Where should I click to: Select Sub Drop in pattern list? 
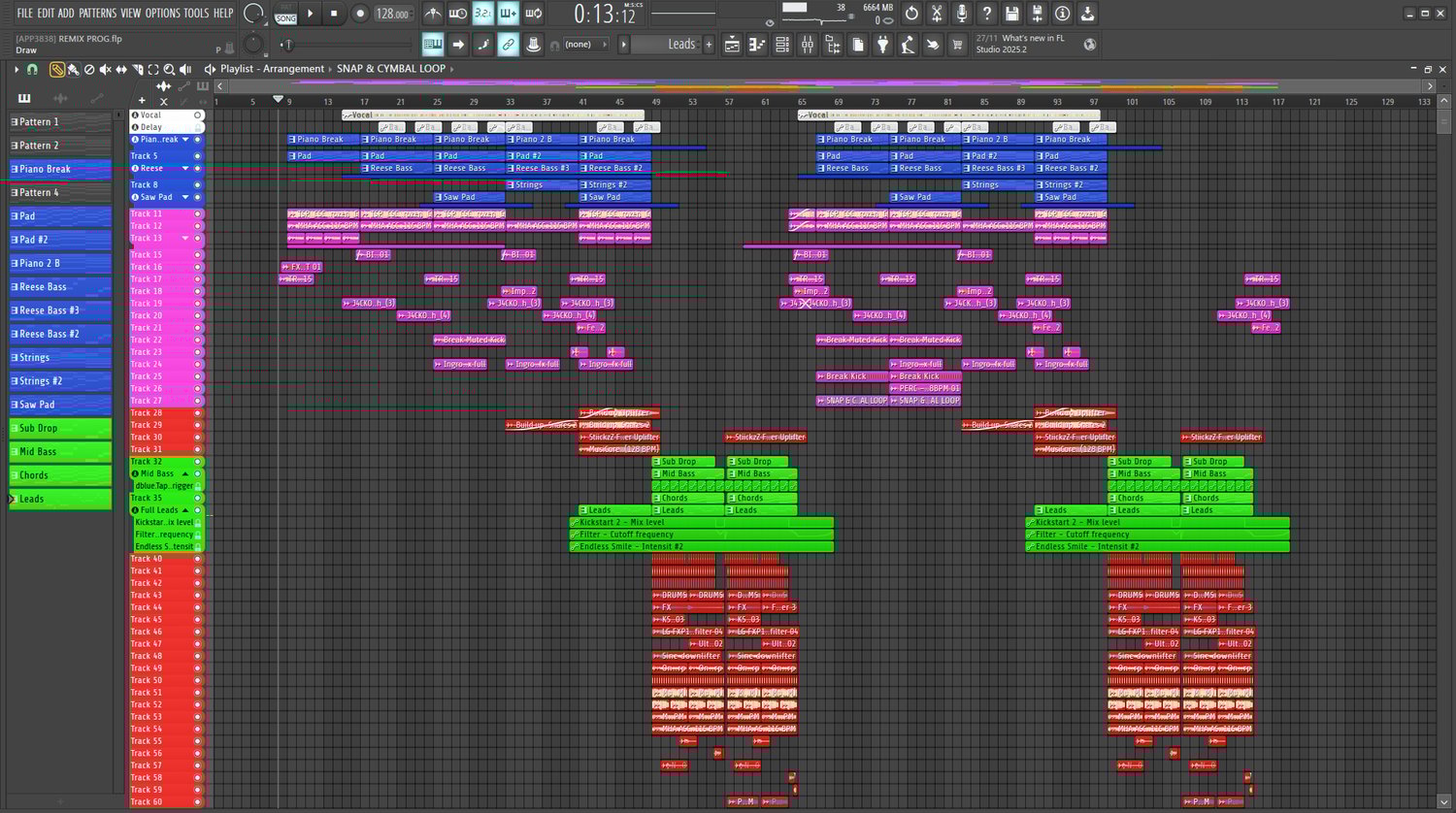(61, 428)
